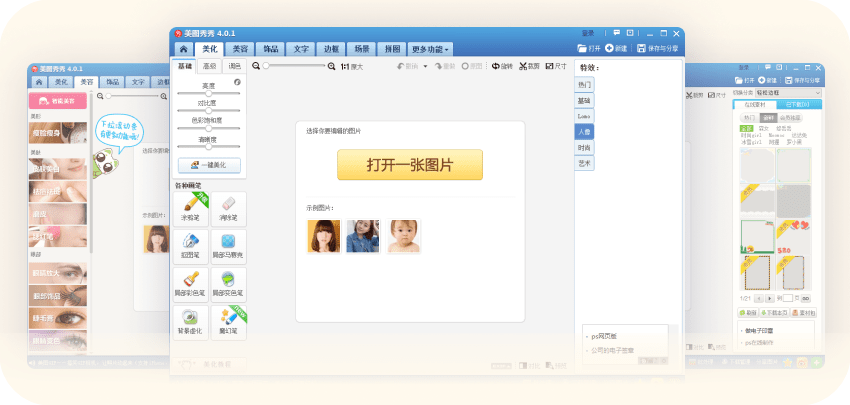Select the 消除笔 eraser pen tool
Image resolution: width=850 pixels, height=405 pixels.
227,210
